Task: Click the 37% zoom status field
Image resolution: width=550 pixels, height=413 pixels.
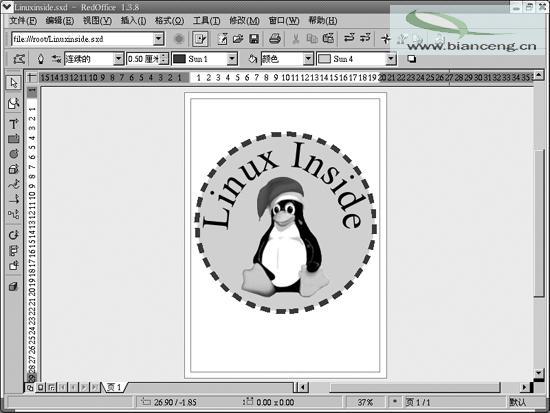Action: 365,402
